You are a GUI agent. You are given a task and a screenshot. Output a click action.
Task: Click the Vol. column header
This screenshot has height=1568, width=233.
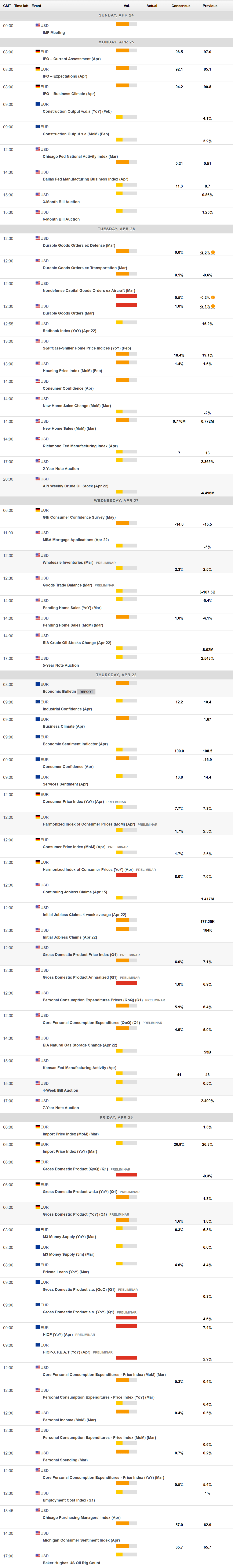[x=127, y=6]
